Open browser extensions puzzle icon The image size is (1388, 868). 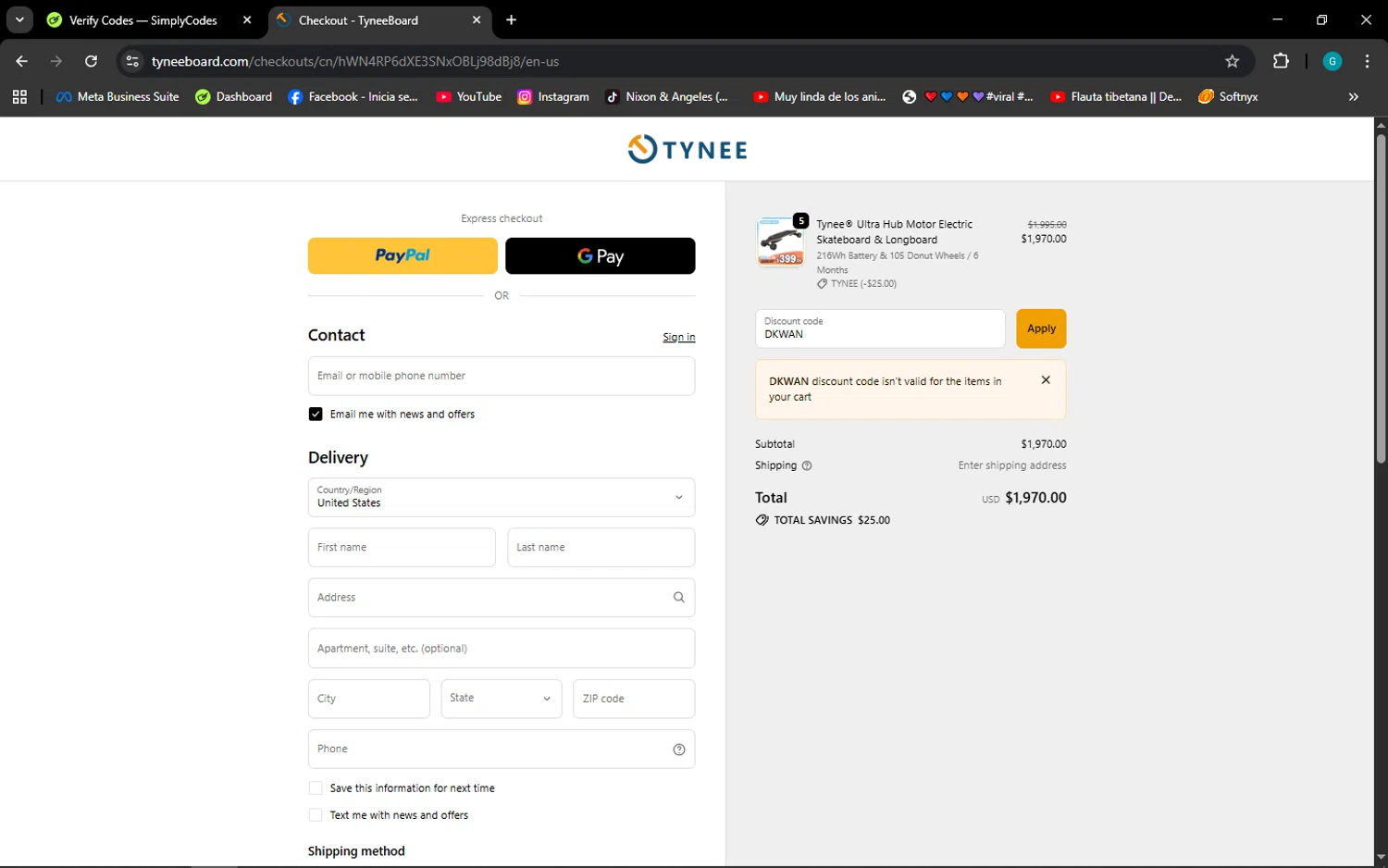point(1281,61)
